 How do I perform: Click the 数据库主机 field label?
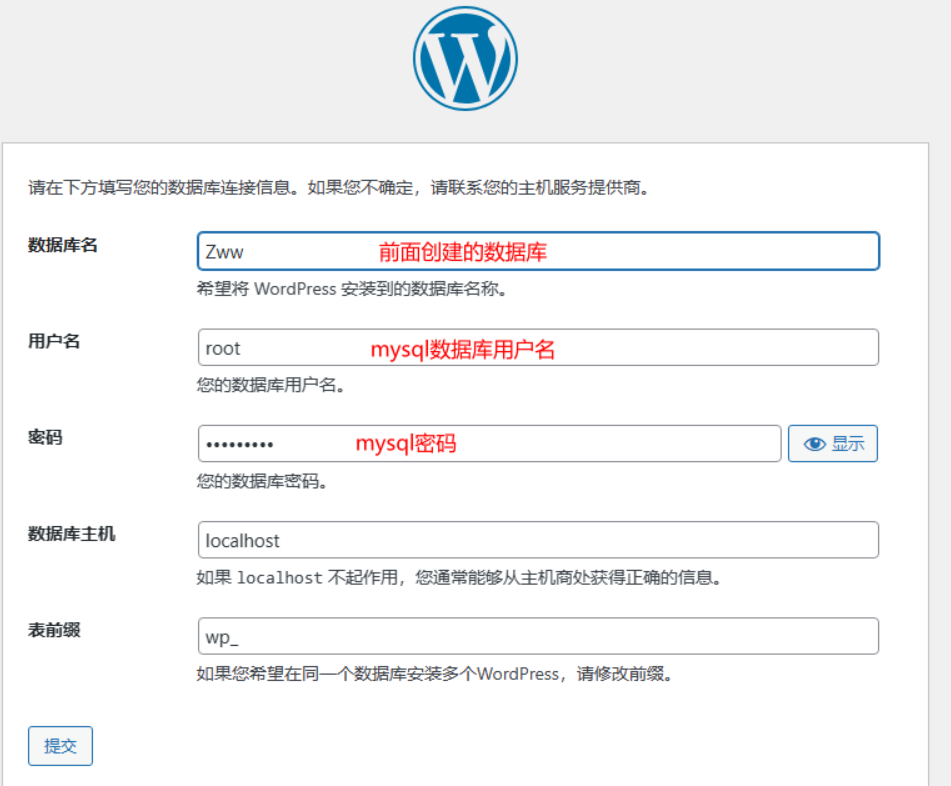tap(72, 533)
